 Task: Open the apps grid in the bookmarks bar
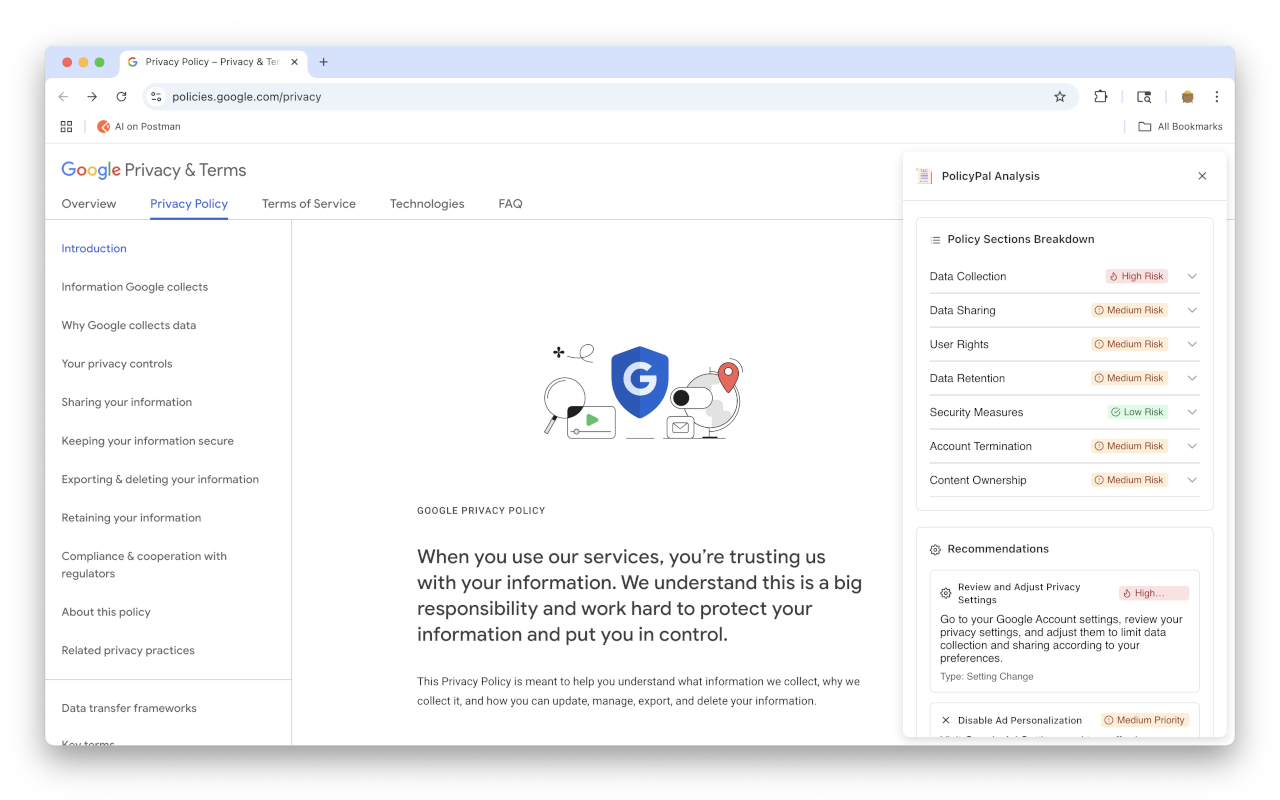coord(67,127)
